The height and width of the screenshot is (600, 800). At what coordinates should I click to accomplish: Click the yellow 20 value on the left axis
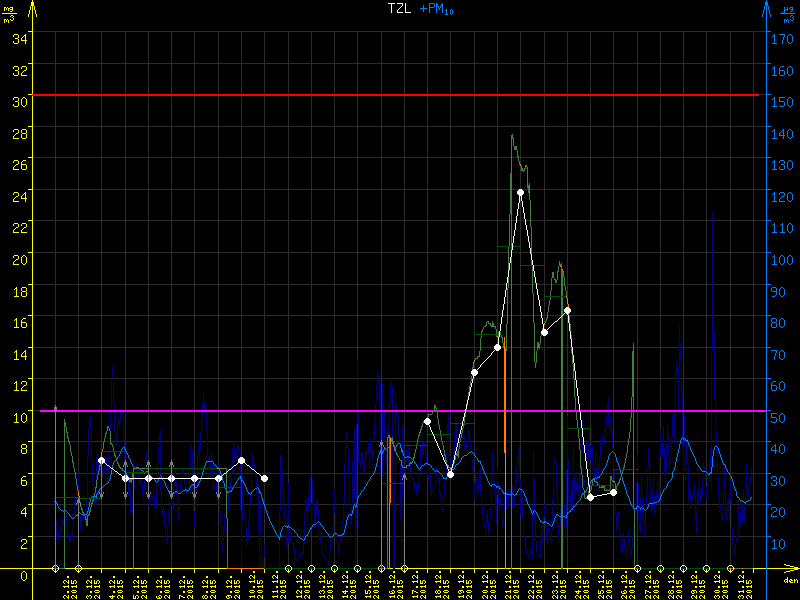click(20, 259)
